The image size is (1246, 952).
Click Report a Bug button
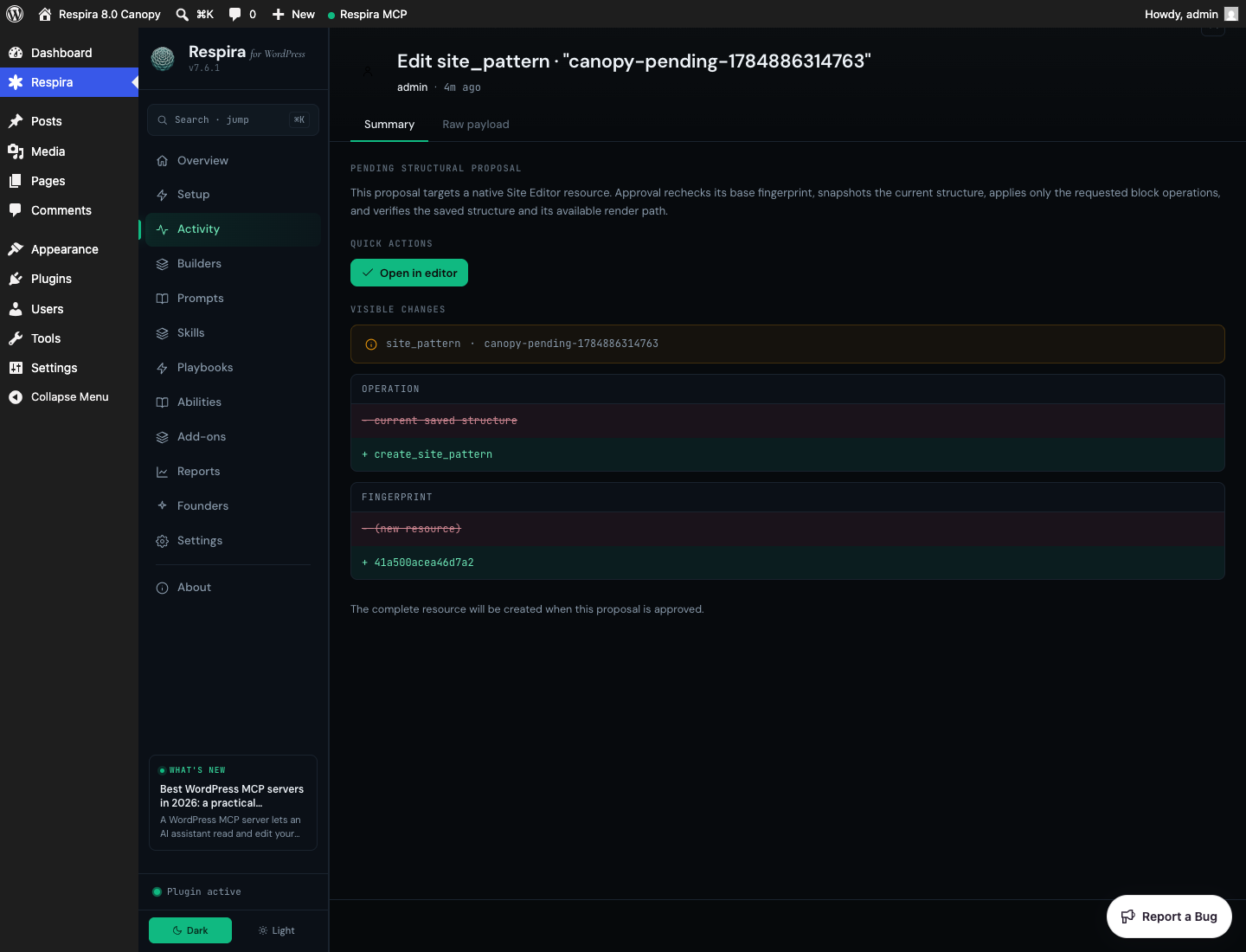(x=1169, y=917)
